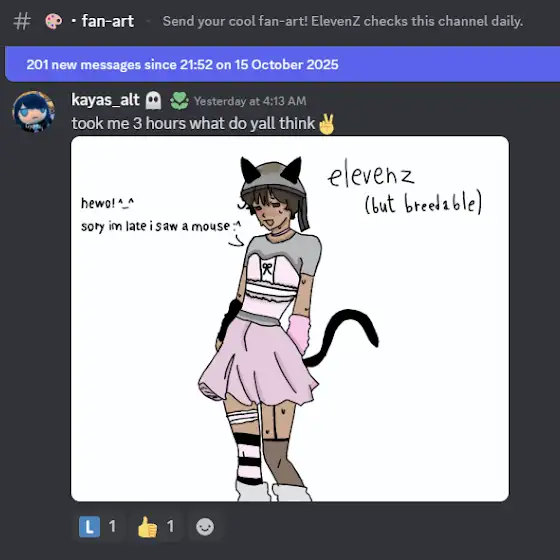Click the fan-art channel name
Screen dimensions: 560x560
click(108, 21)
